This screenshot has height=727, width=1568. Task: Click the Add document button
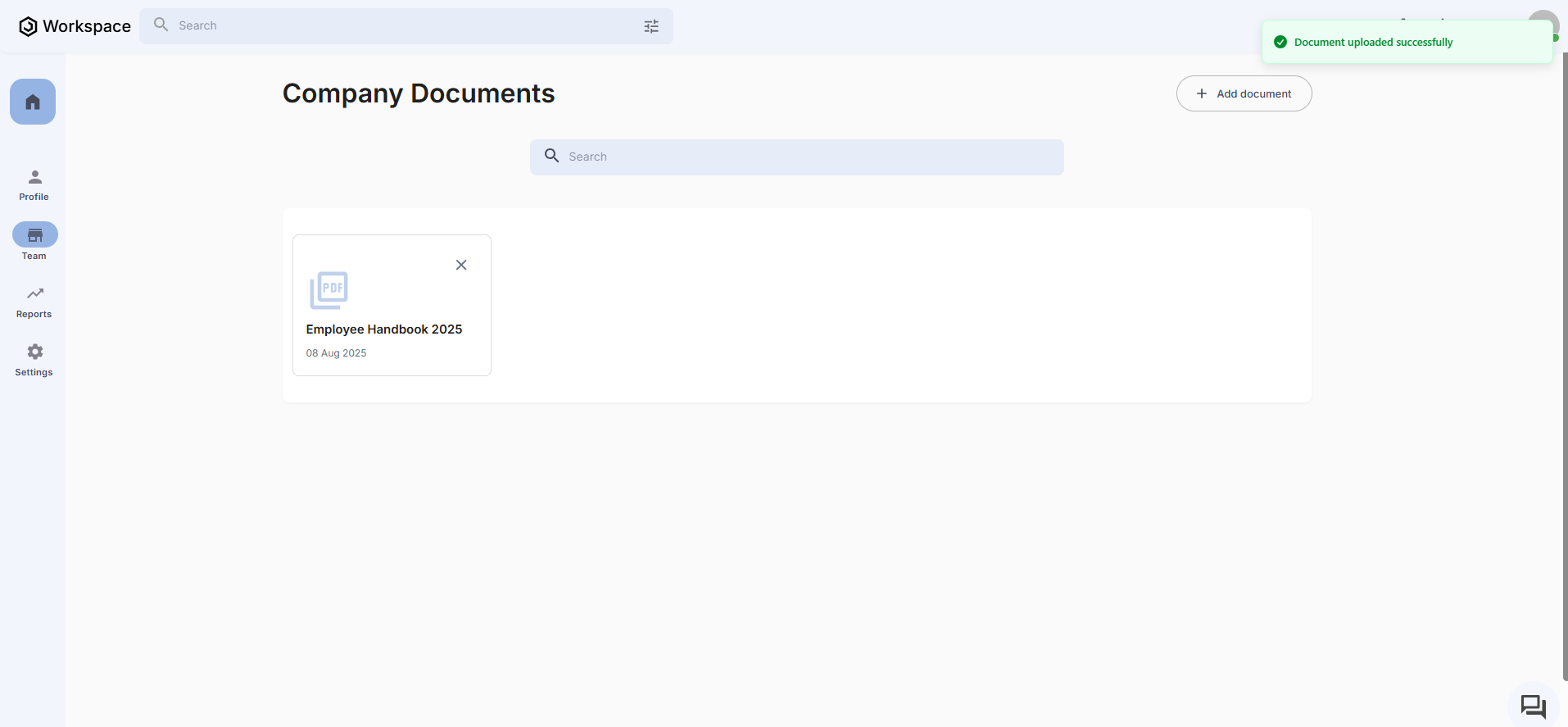1244,93
